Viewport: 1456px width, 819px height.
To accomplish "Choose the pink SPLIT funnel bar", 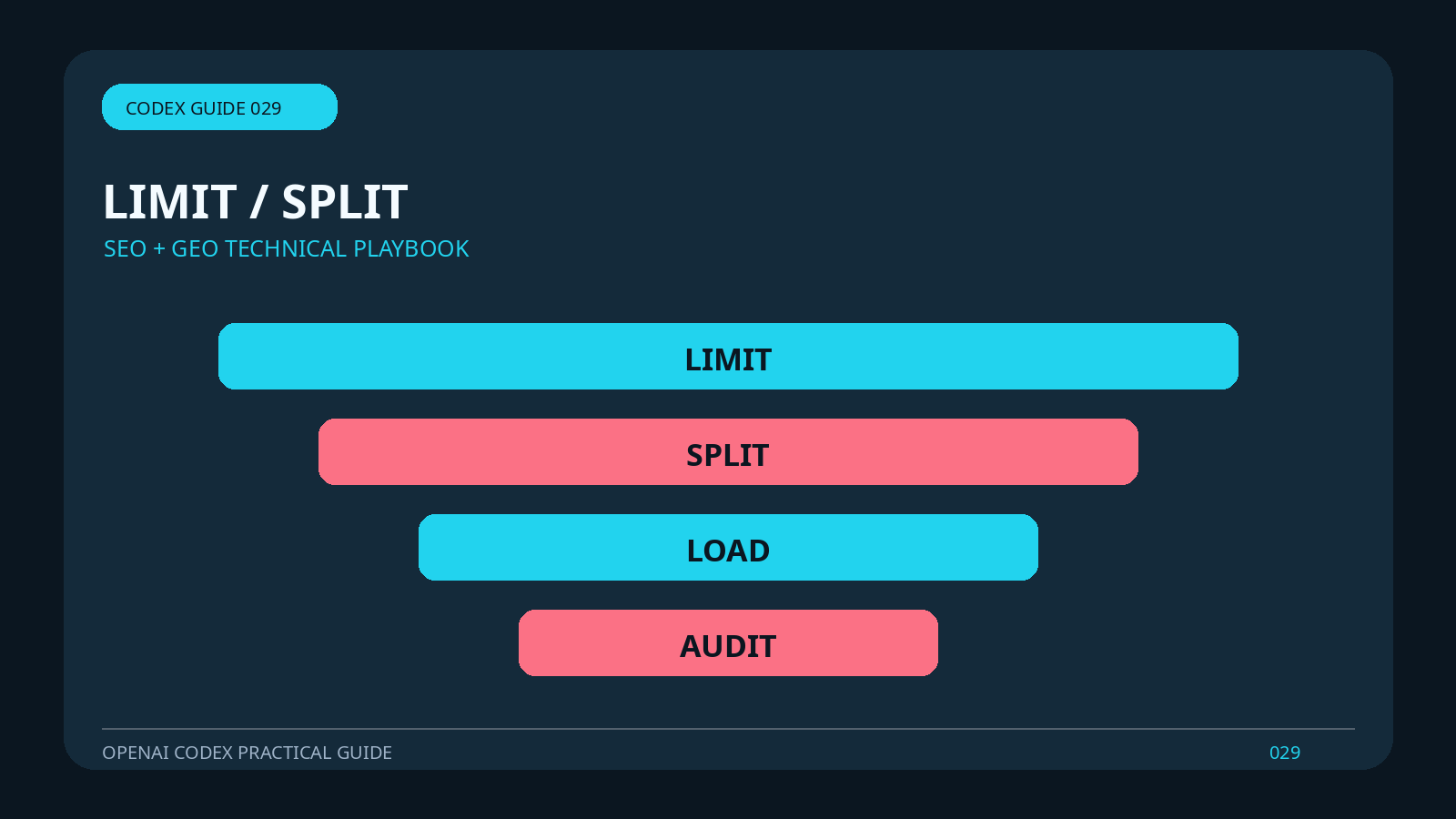I will [728, 451].
